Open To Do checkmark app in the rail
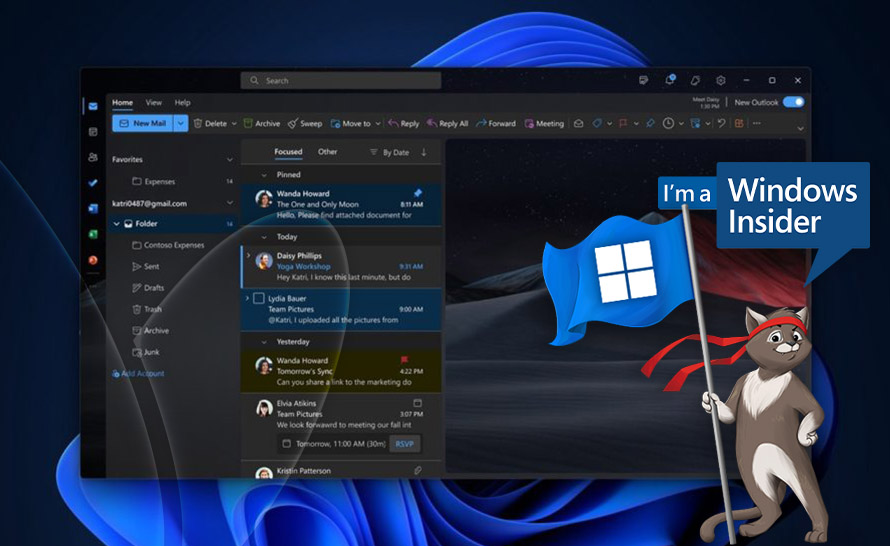Screen dimensions: 890x546 [x=93, y=183]
